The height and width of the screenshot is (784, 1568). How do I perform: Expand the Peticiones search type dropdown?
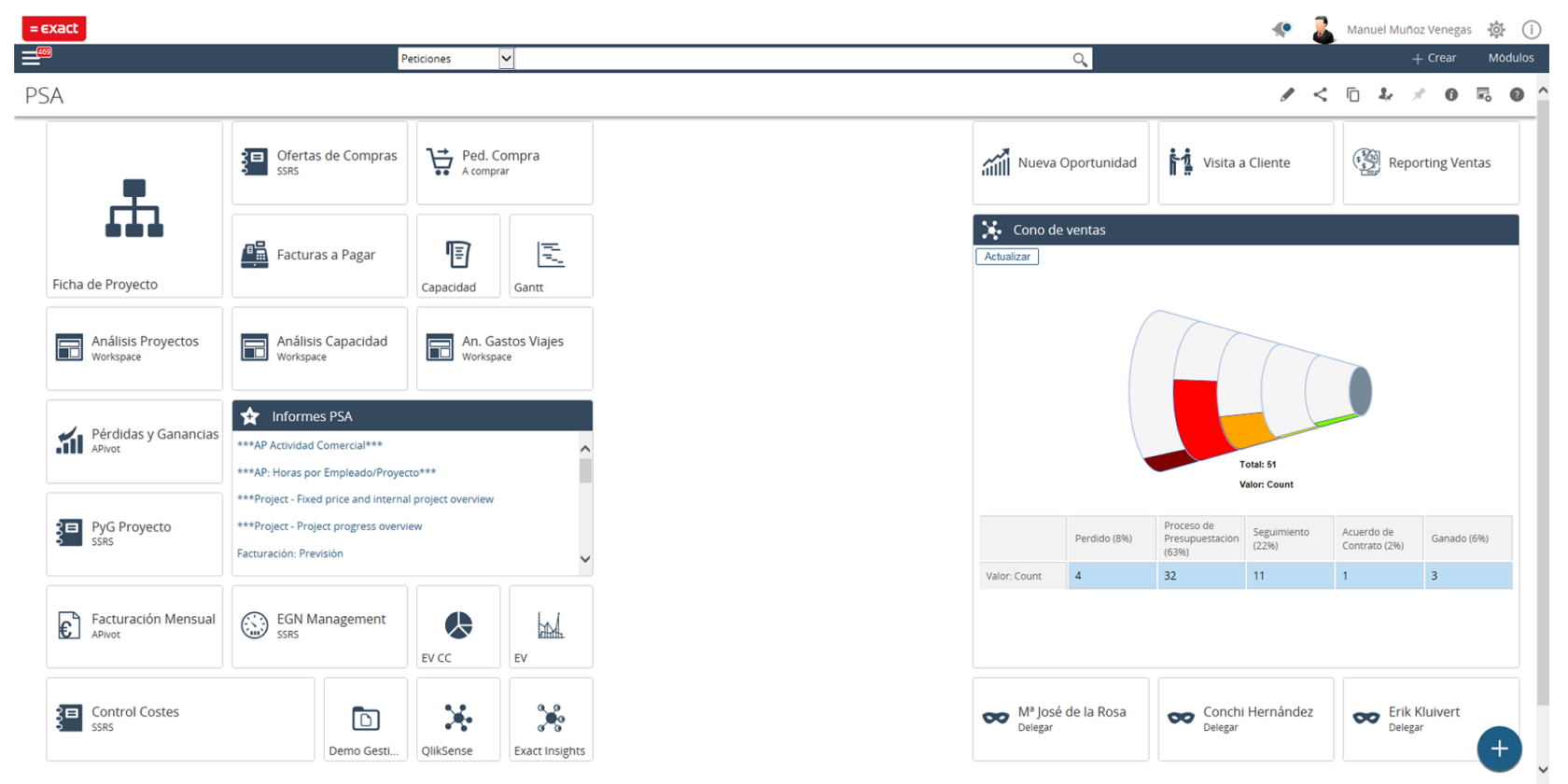coord(506,58)
